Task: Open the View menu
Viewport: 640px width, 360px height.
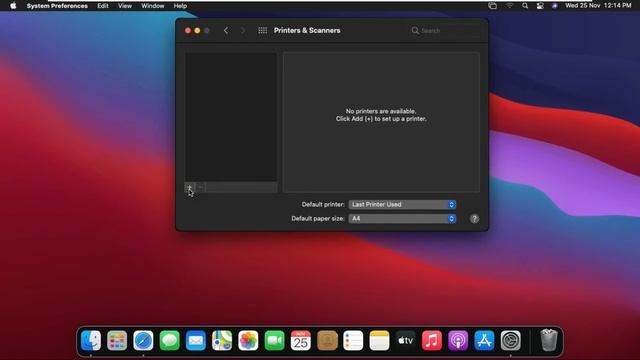Action: (125, 6)
